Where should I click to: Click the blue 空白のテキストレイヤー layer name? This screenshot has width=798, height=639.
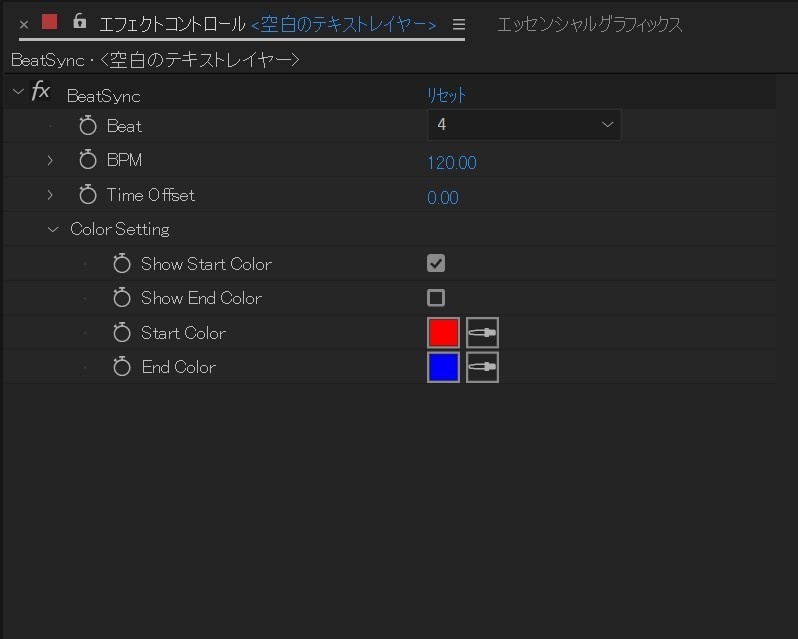pyautogui.click(x=344, y=24)
